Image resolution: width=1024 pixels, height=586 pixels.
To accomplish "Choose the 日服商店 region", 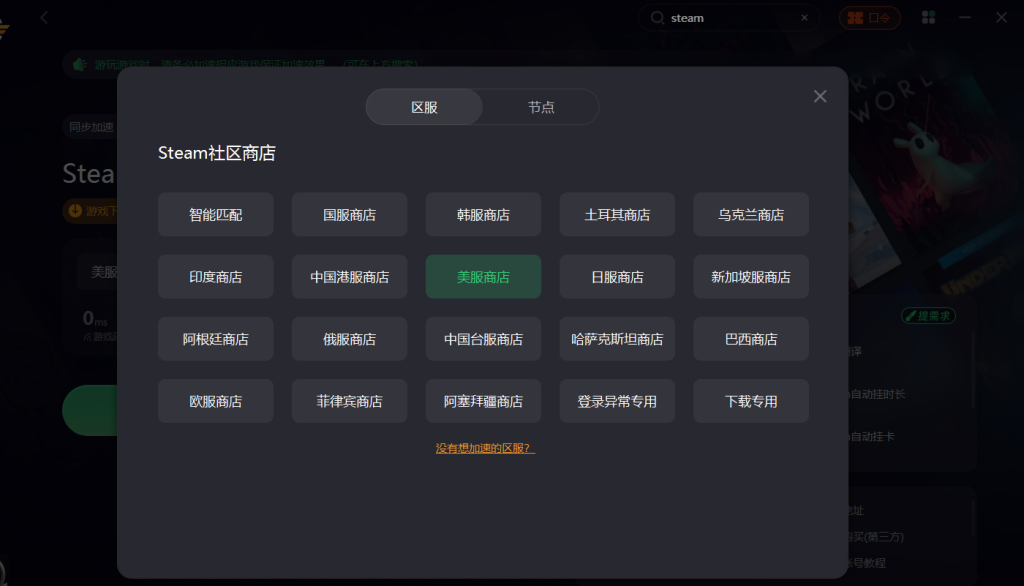I will pyautogui.click(x=617, y=276).
